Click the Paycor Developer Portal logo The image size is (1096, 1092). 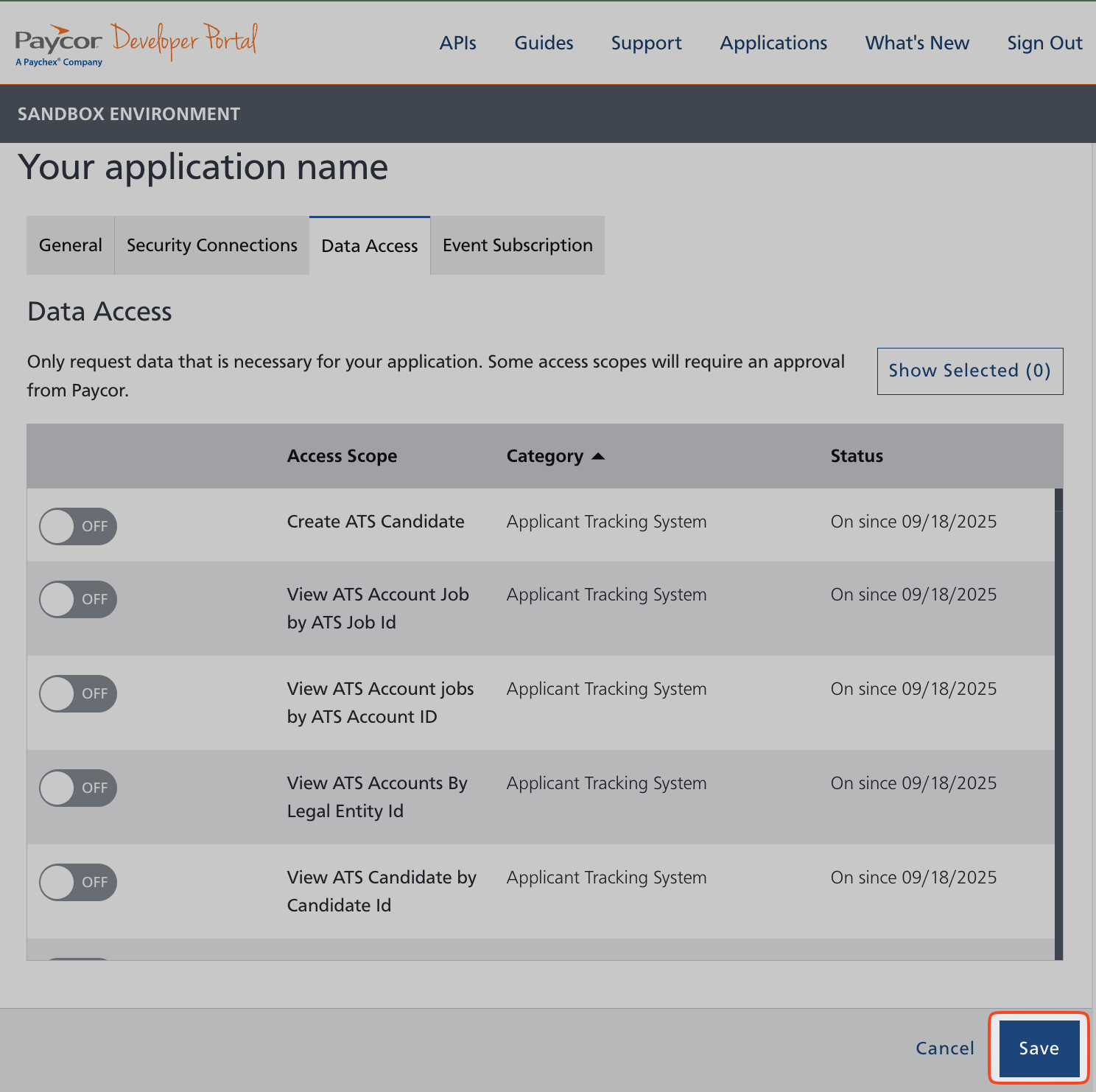[136, 44]
